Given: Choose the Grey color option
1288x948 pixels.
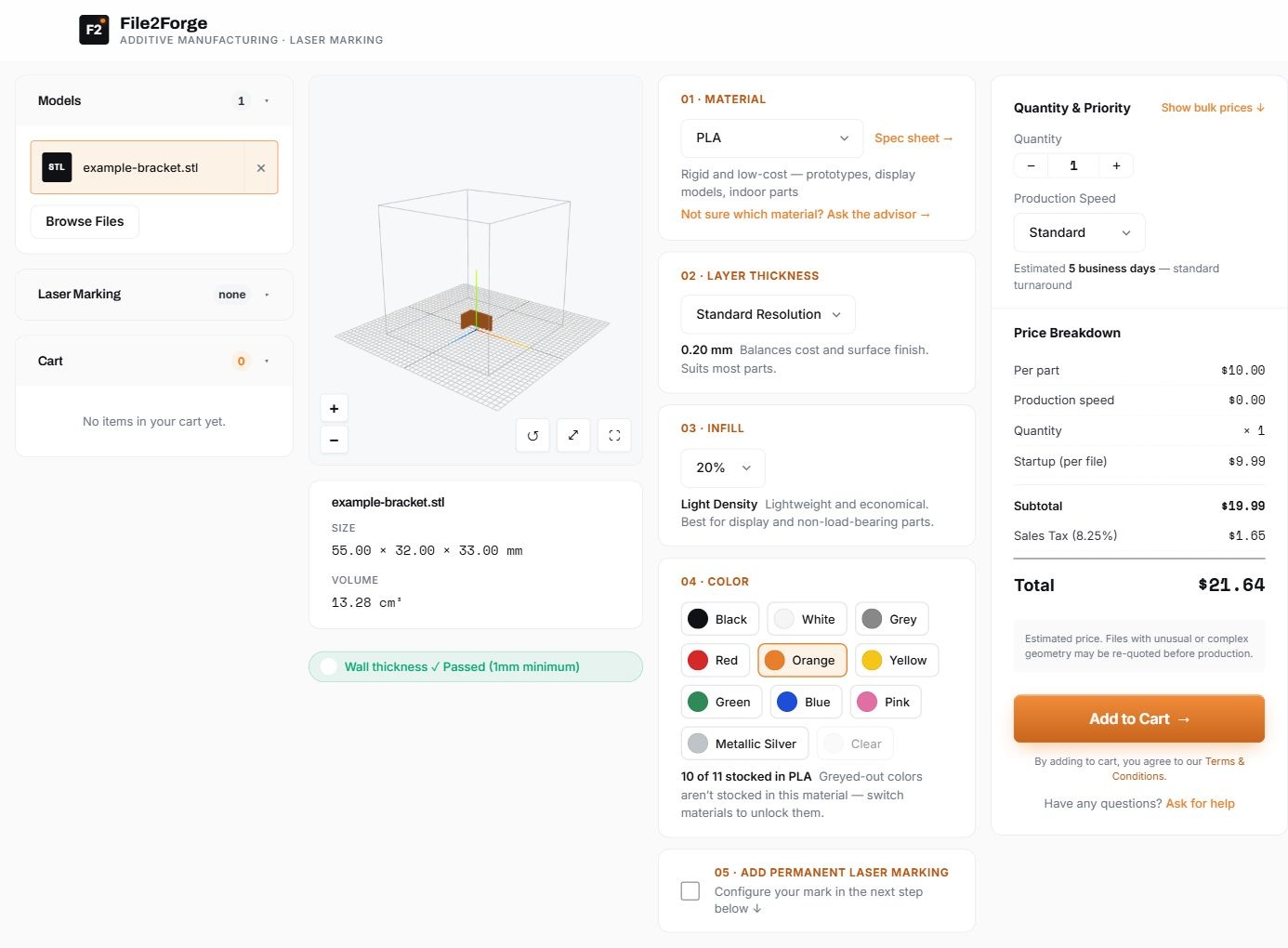Looking at the screenshot, I should pyautogui.click(x=892, y=620).
